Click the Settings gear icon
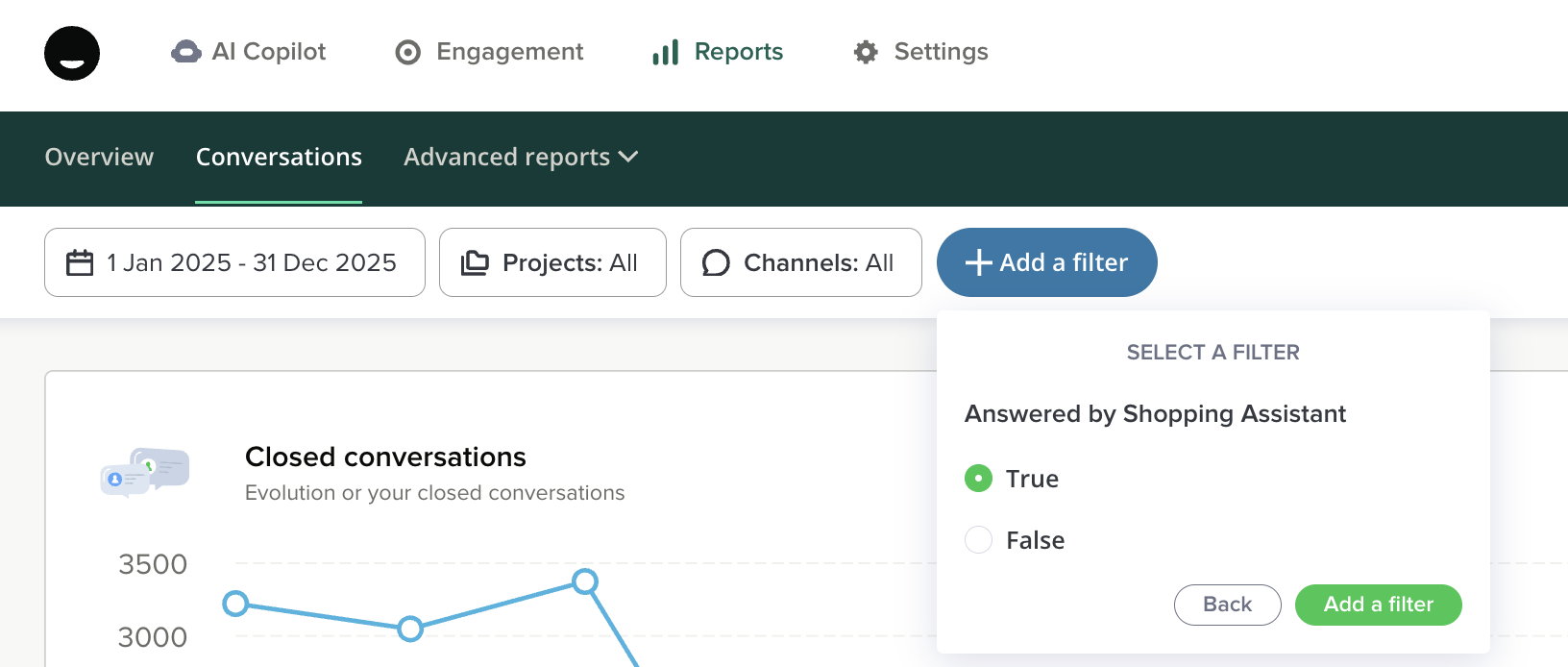The image size is (1568, 667). (866, 52)
